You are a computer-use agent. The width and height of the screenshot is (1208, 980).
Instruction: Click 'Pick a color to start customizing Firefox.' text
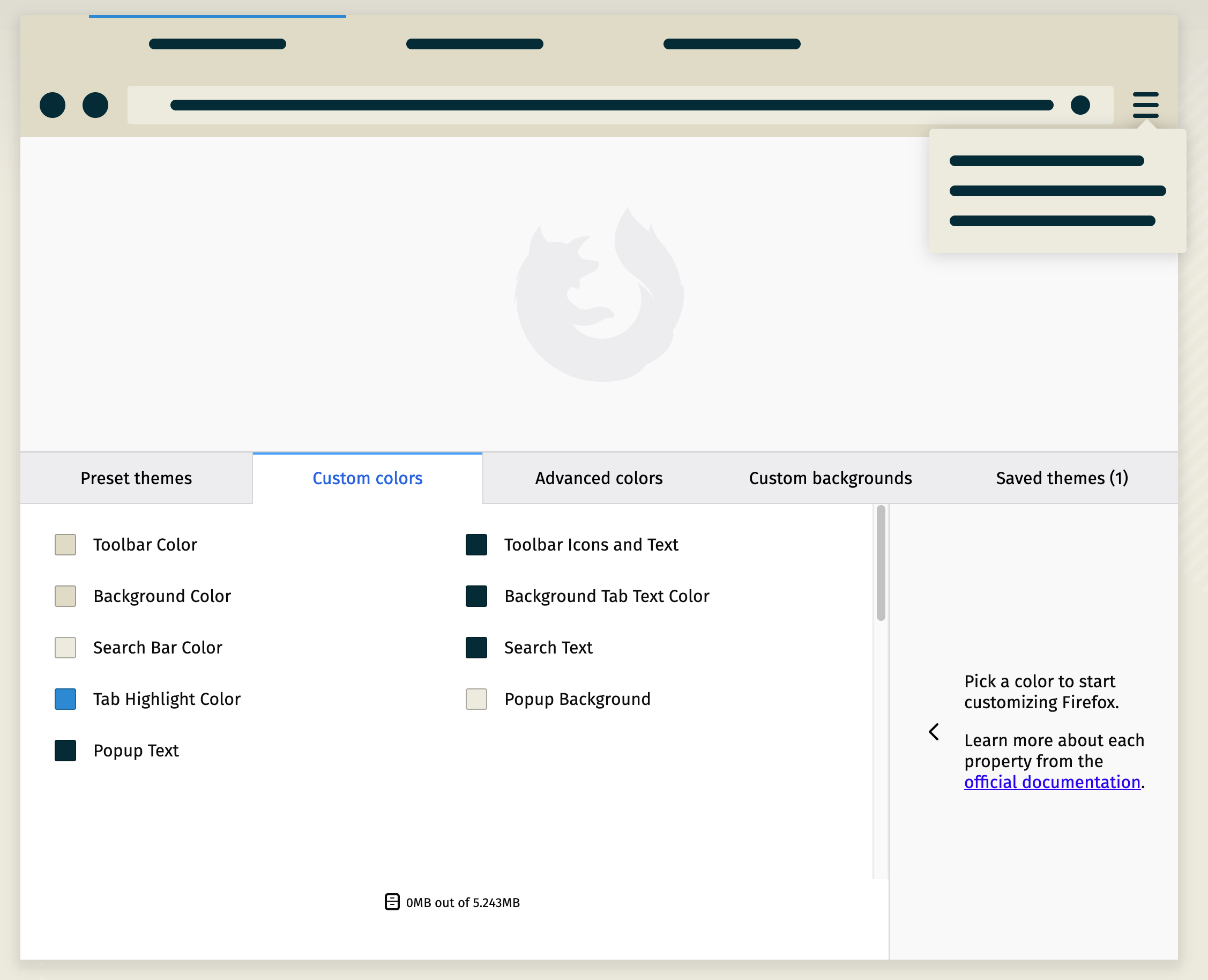click(1041, 692)
